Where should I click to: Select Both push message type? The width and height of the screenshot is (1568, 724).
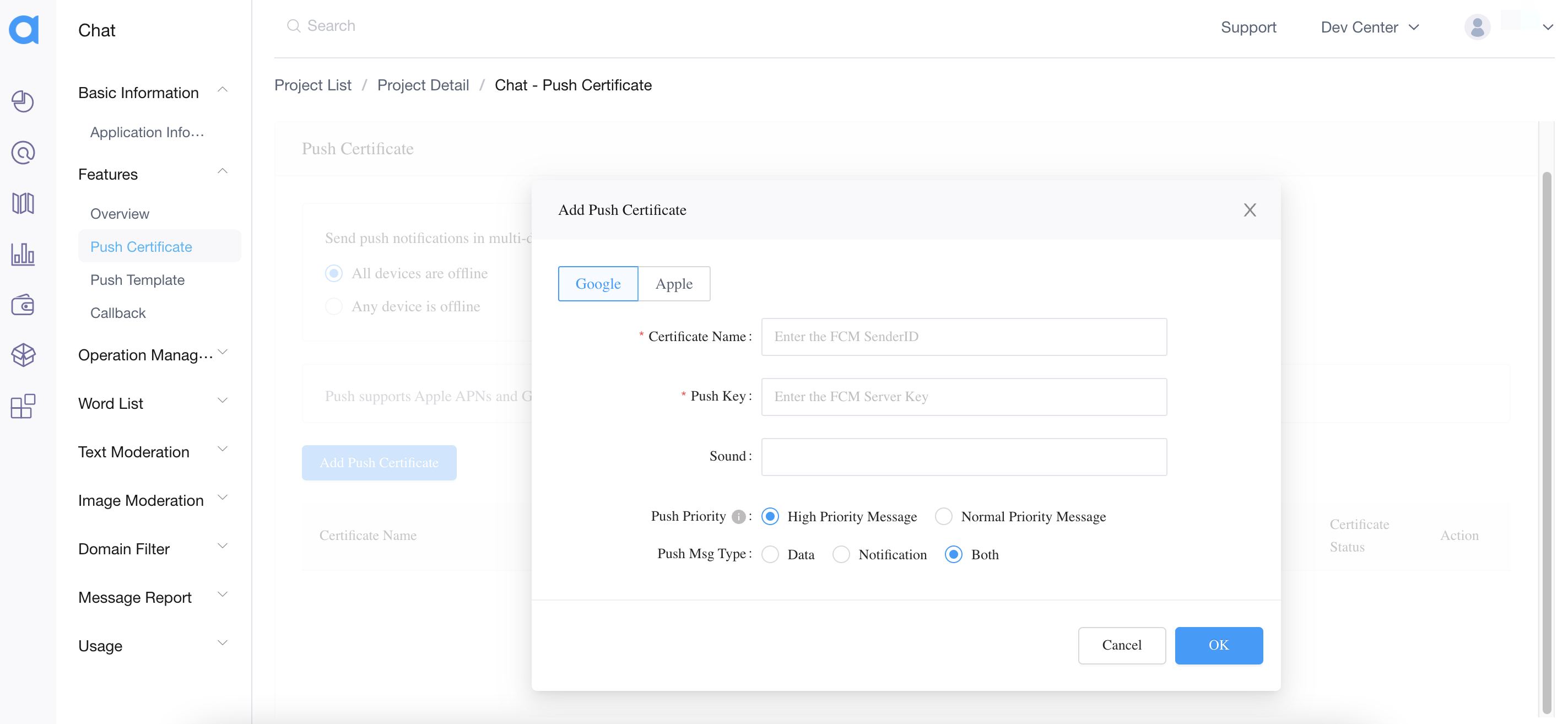click(x=954, y=554)
